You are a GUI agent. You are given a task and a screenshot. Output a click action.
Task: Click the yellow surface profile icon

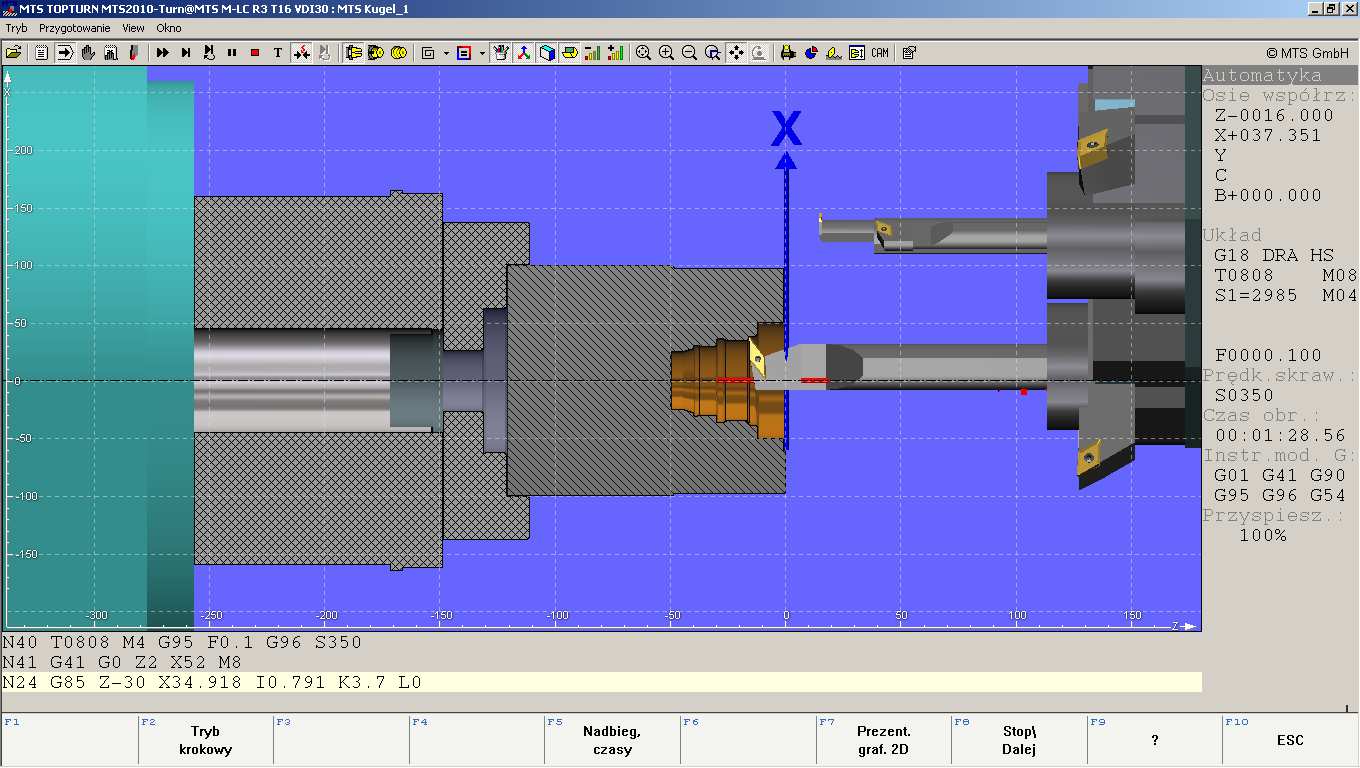point(834,52)
